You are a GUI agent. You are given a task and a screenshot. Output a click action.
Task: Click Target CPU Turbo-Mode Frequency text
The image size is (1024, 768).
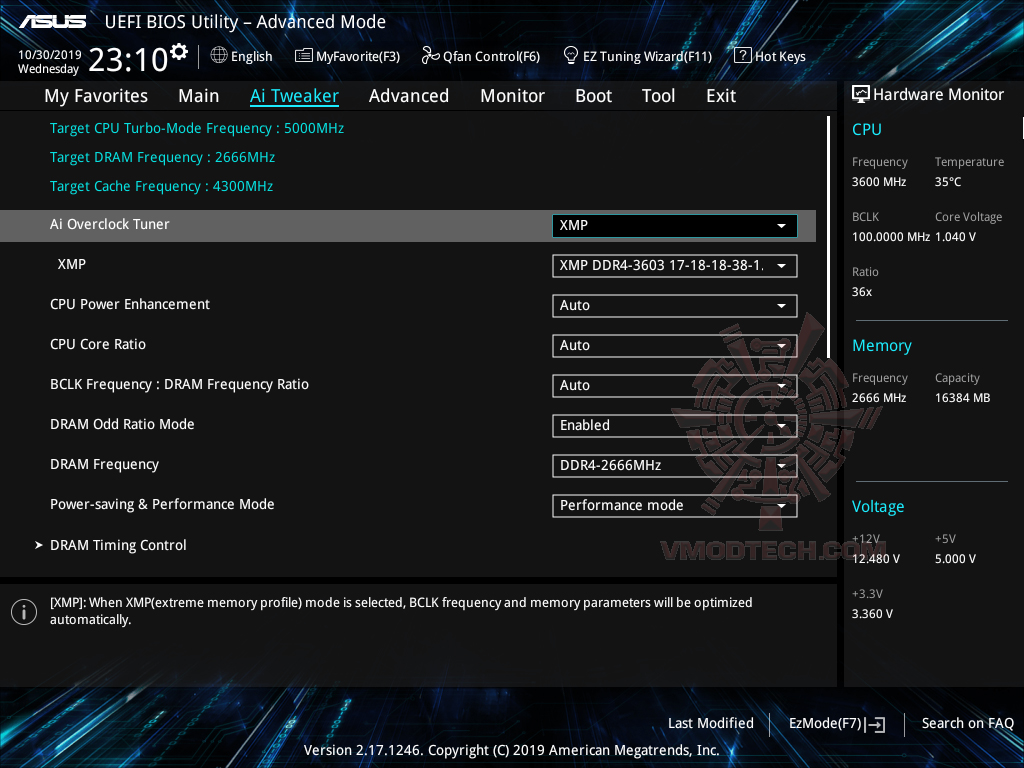pos(197,129)
